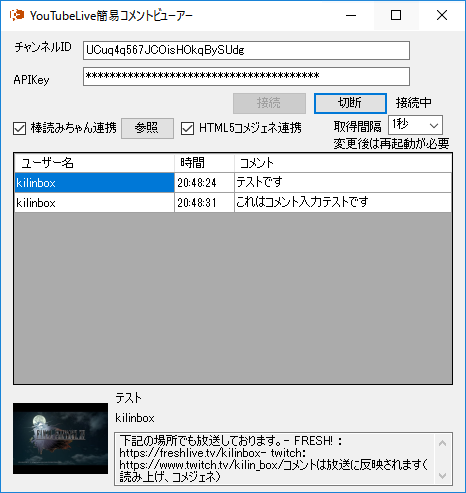Viewport: 466px width, 493px height.
Task: Click the 接続中 status label
Action: pos(414,103)
